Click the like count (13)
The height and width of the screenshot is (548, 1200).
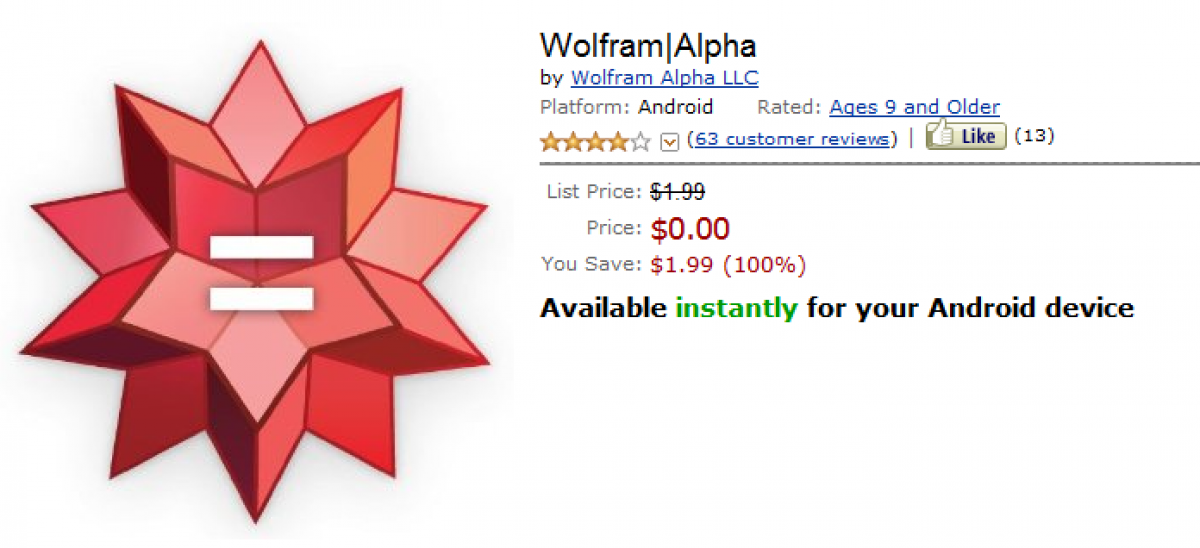[1034, 135]
